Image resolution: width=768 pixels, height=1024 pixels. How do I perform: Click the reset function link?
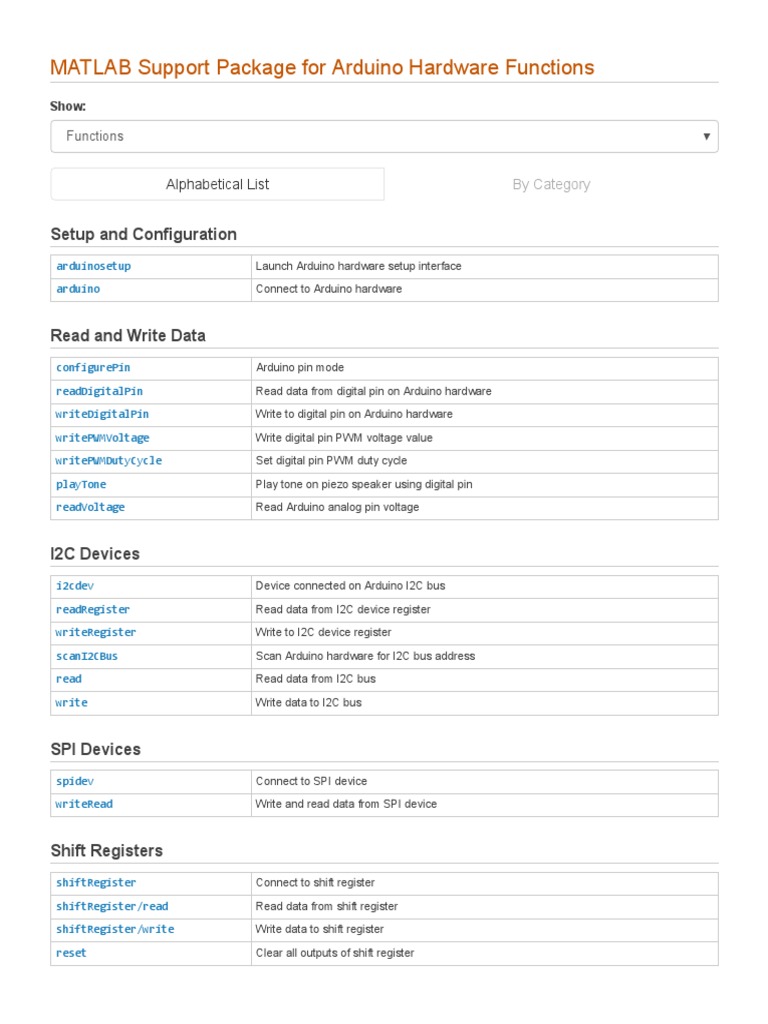[x=71, y=953]
